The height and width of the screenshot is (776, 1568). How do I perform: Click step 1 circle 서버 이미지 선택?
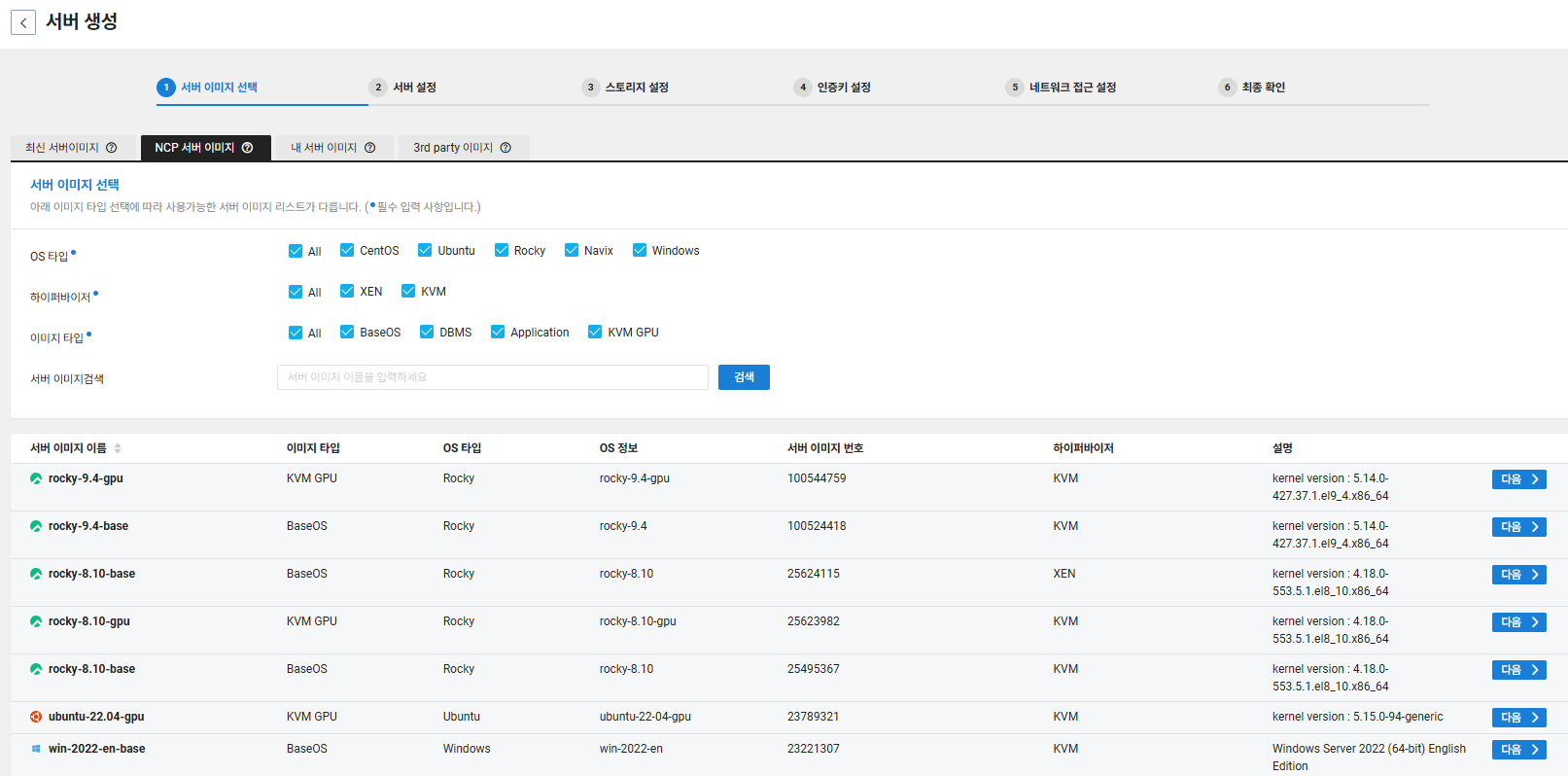click(166, 88)
